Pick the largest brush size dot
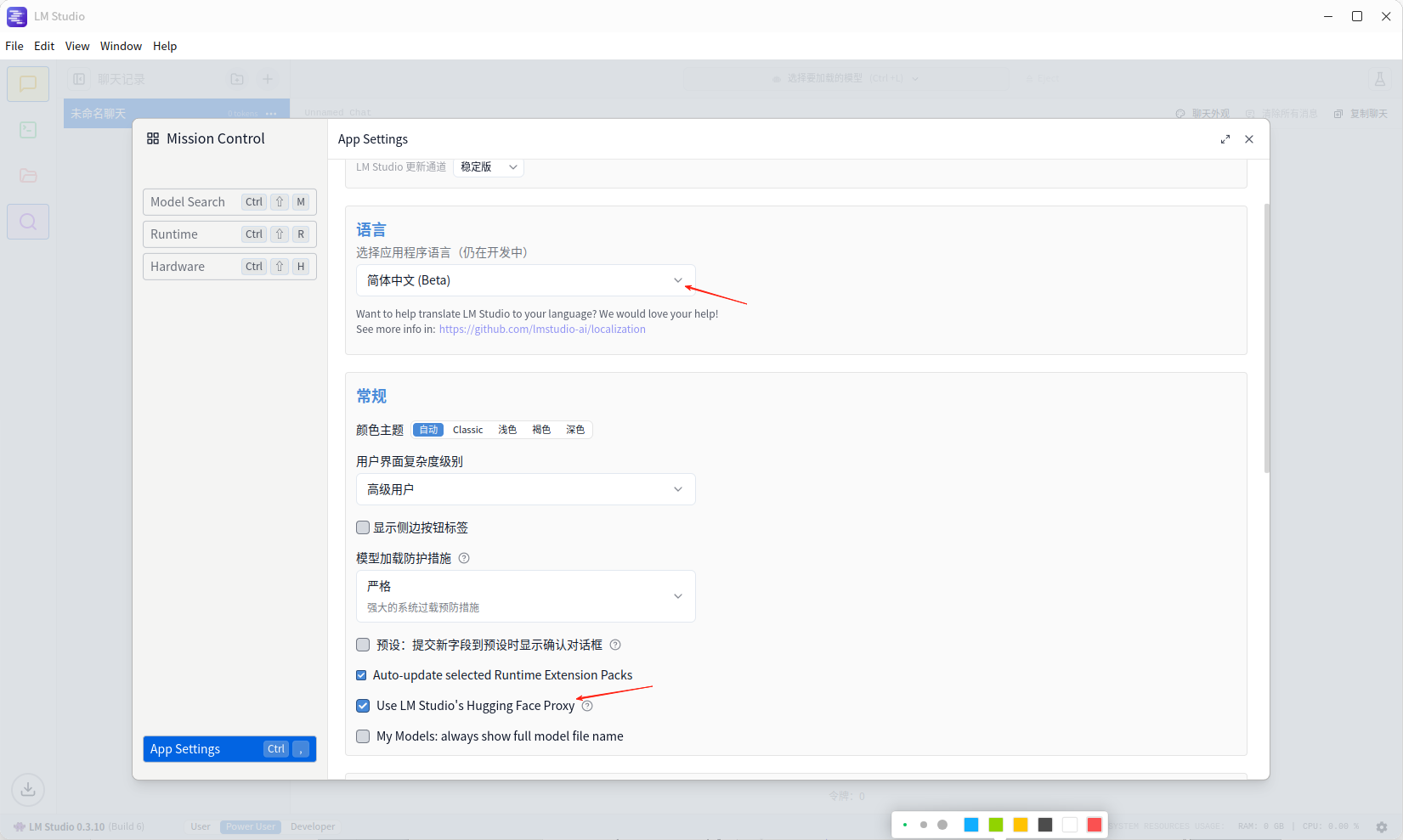 942,825
